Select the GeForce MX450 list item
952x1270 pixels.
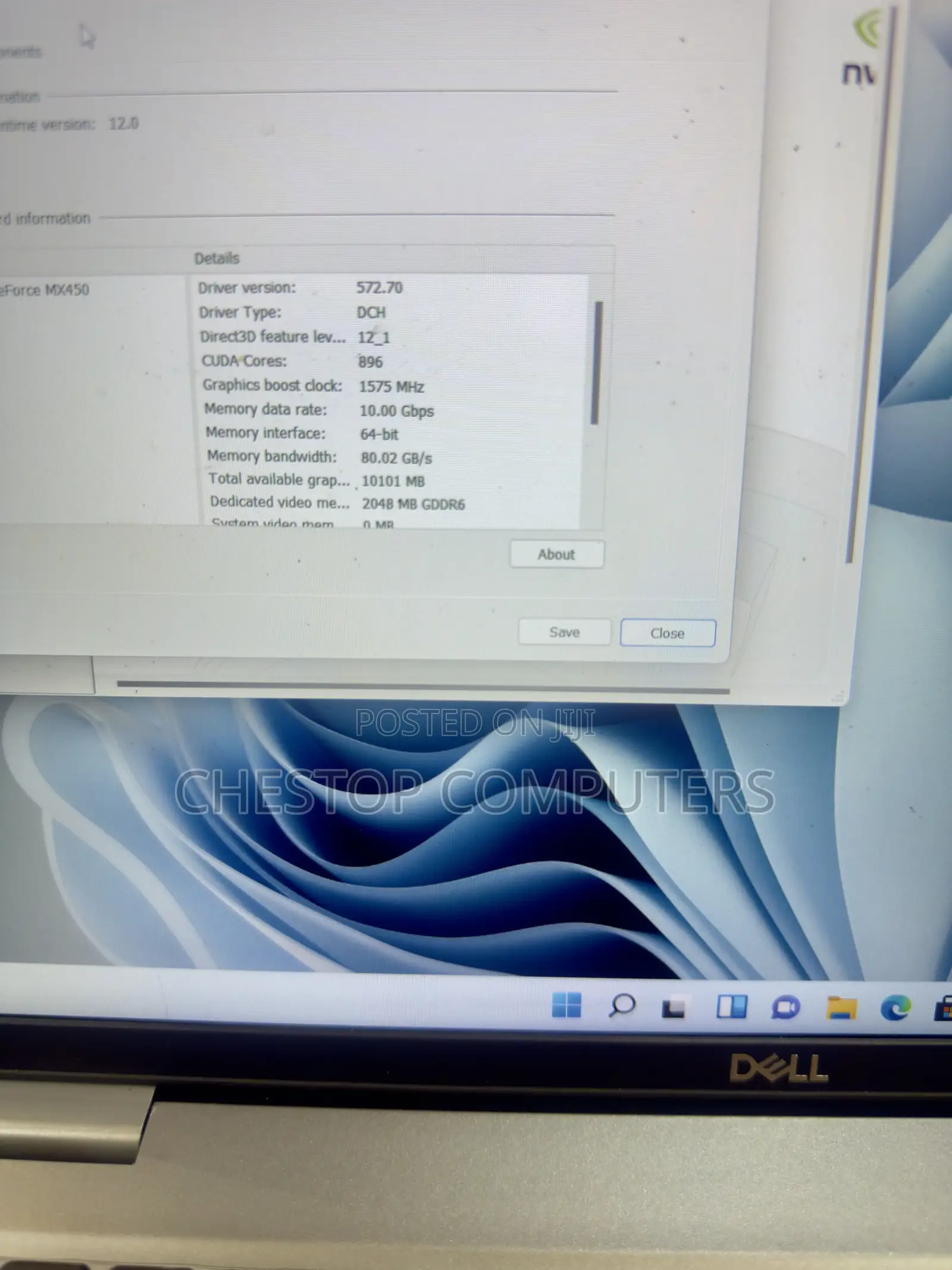(45, 290)
